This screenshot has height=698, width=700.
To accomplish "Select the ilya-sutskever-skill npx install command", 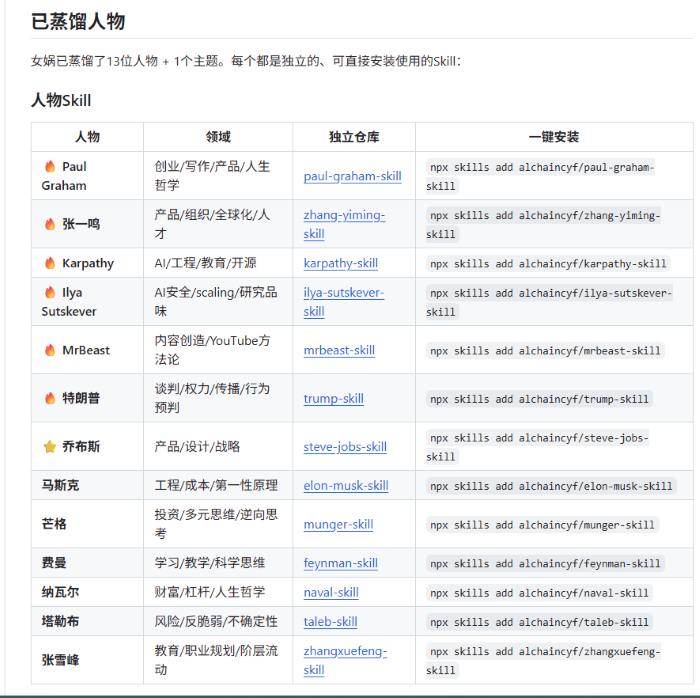I will [x=549, y=302].
